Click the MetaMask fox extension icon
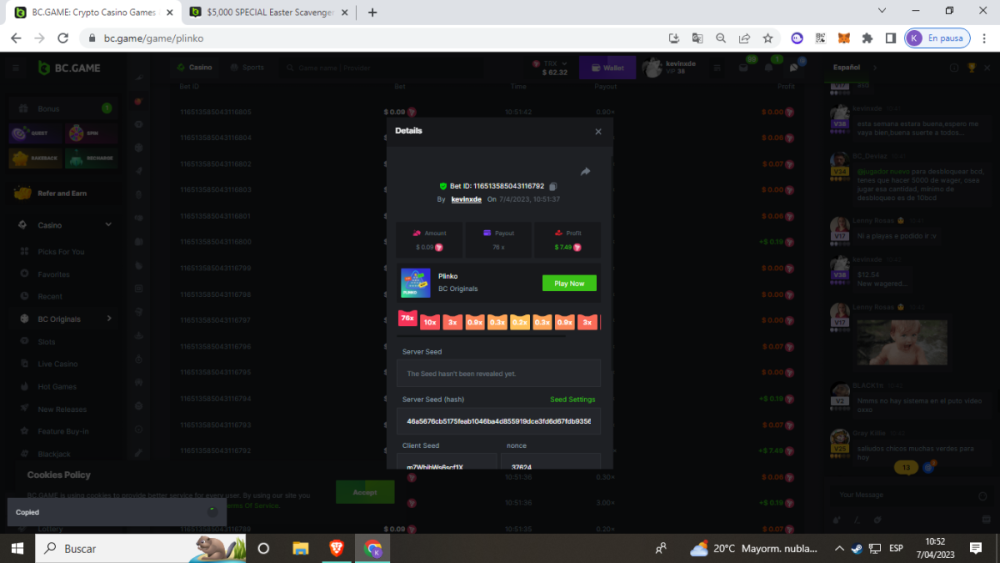Viewport: 1000px width, 563px height. [x=843, y=38]
